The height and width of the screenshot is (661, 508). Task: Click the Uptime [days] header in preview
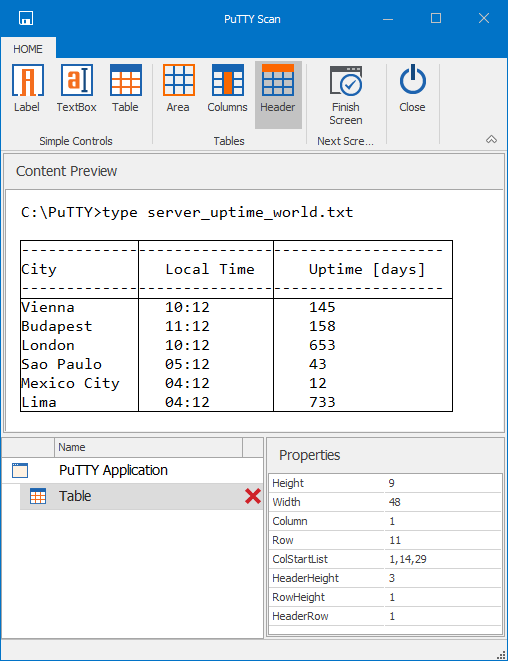tap(367, 269)
